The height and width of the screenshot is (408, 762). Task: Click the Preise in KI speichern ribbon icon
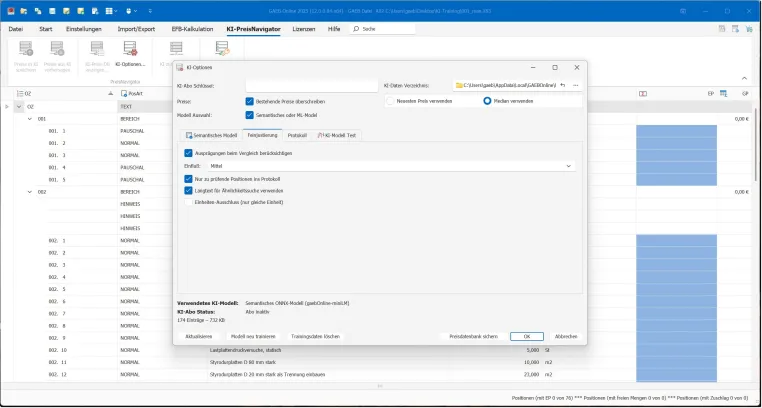26,49
